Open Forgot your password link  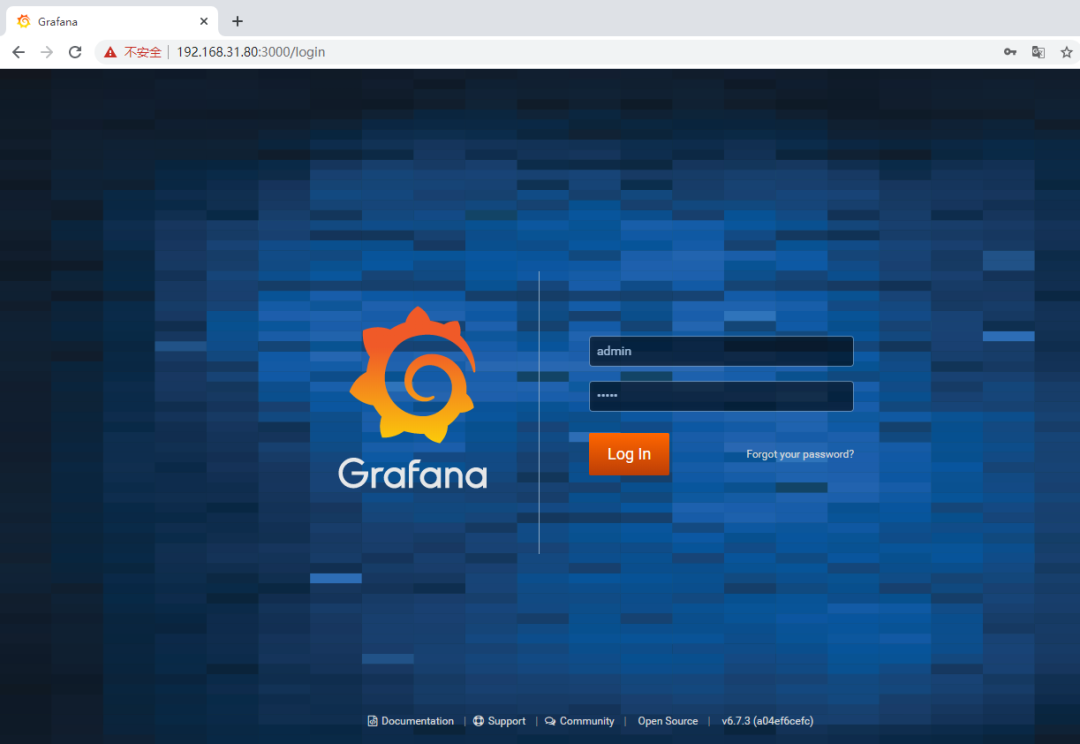[x=800, y=454]
